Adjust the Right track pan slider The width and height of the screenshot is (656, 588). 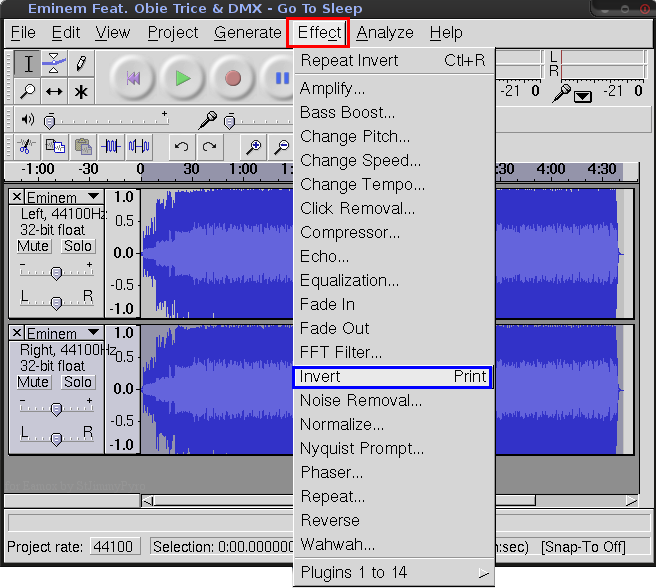[x=56, y=439]
